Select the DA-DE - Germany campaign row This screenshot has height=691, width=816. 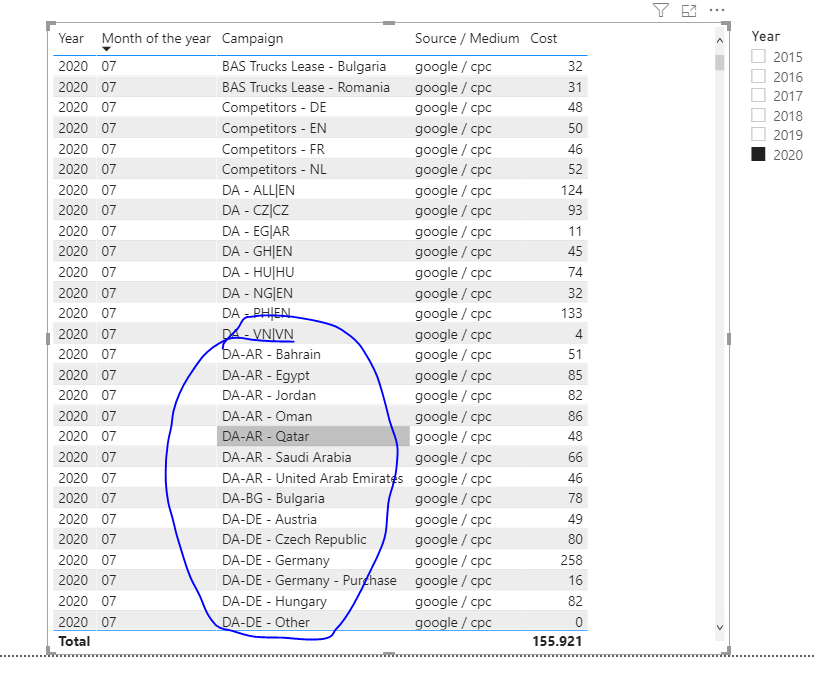[x=320, y=560]
